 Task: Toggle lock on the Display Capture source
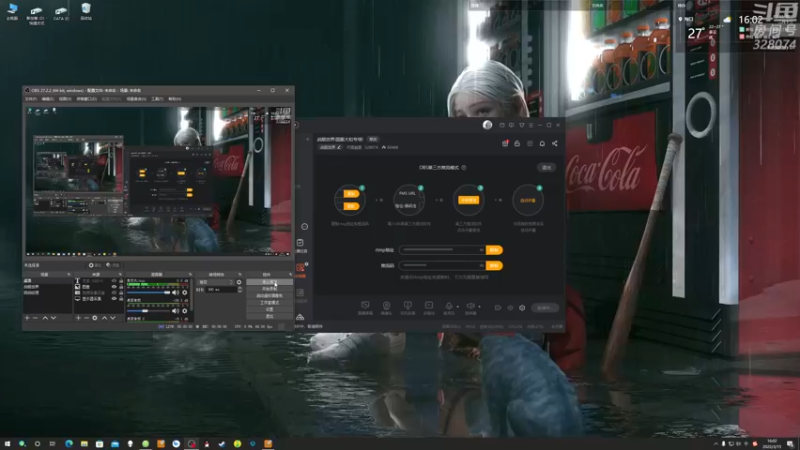click(x=121, y=299)
